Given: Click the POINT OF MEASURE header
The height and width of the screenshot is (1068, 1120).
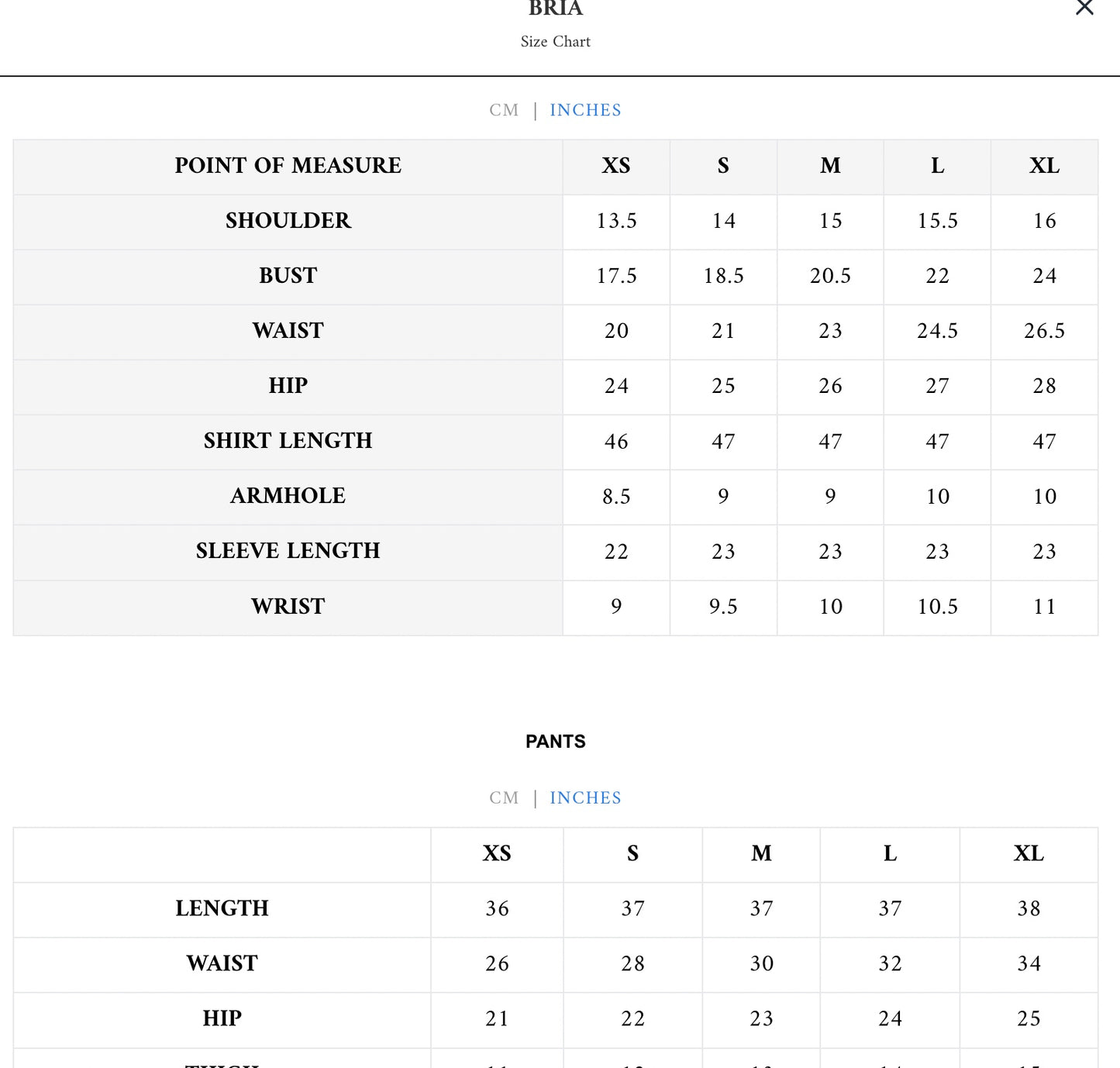Looking at the screenshot, I should point(288,166).
